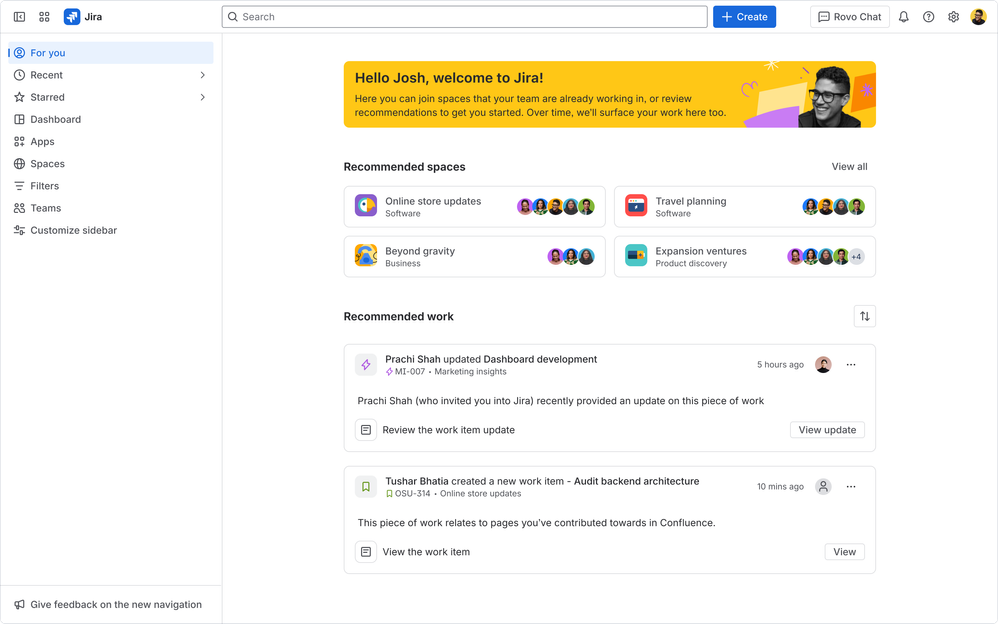Screen dimensions: 998x624
Task: Open the Expansion ventures space card
Action: 745,257
